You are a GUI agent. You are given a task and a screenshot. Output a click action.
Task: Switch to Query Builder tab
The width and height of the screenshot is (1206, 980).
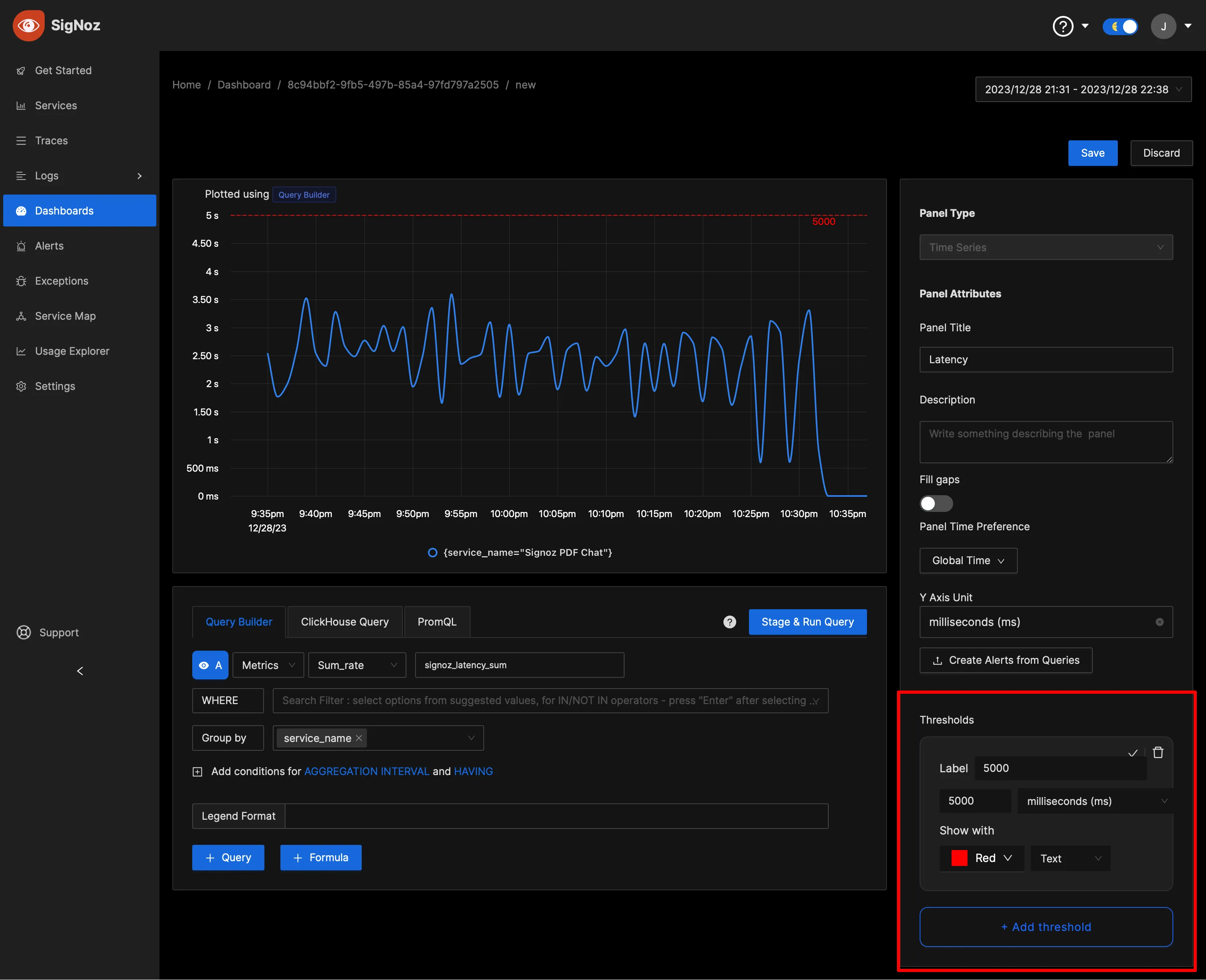coord(239,622)
